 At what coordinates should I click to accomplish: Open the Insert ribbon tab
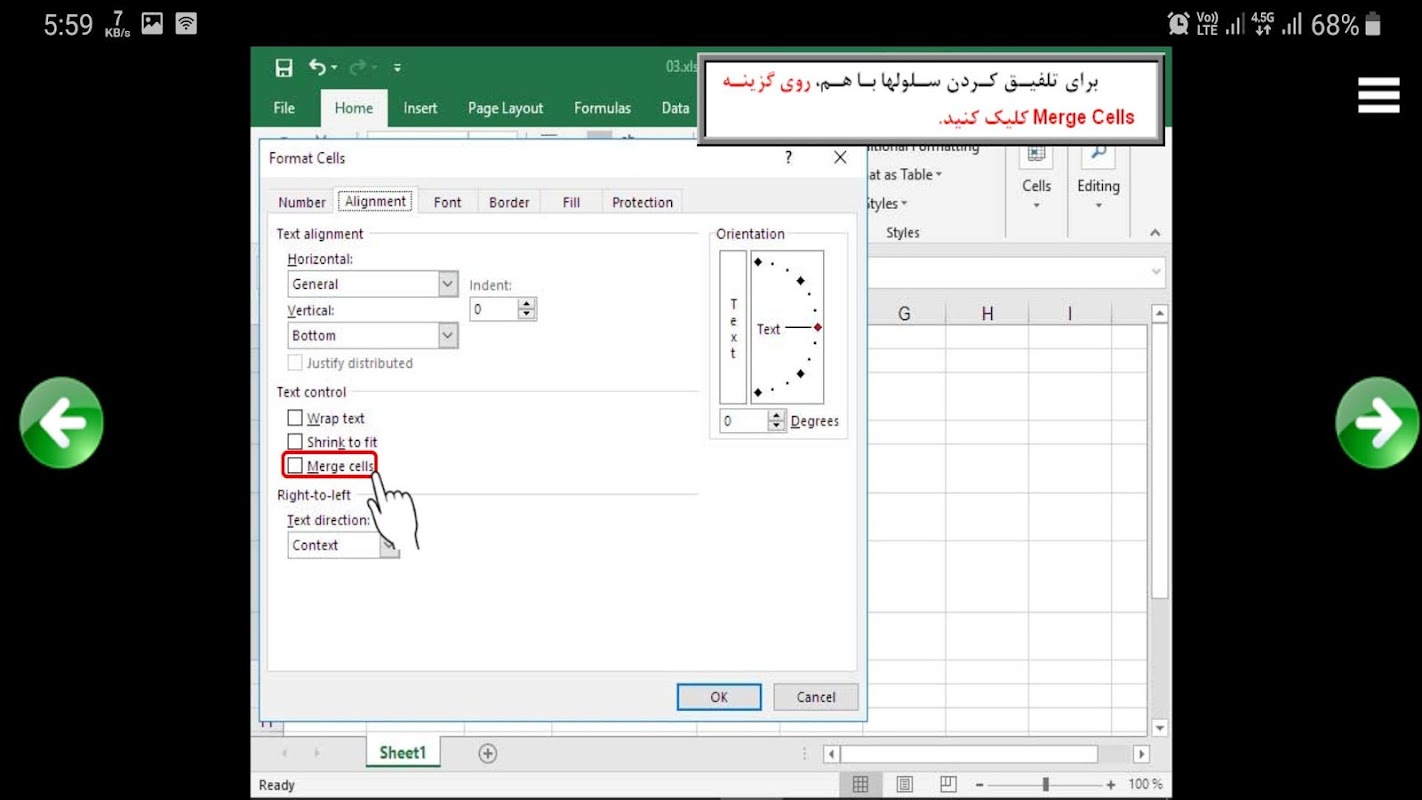tap(420, 108)
